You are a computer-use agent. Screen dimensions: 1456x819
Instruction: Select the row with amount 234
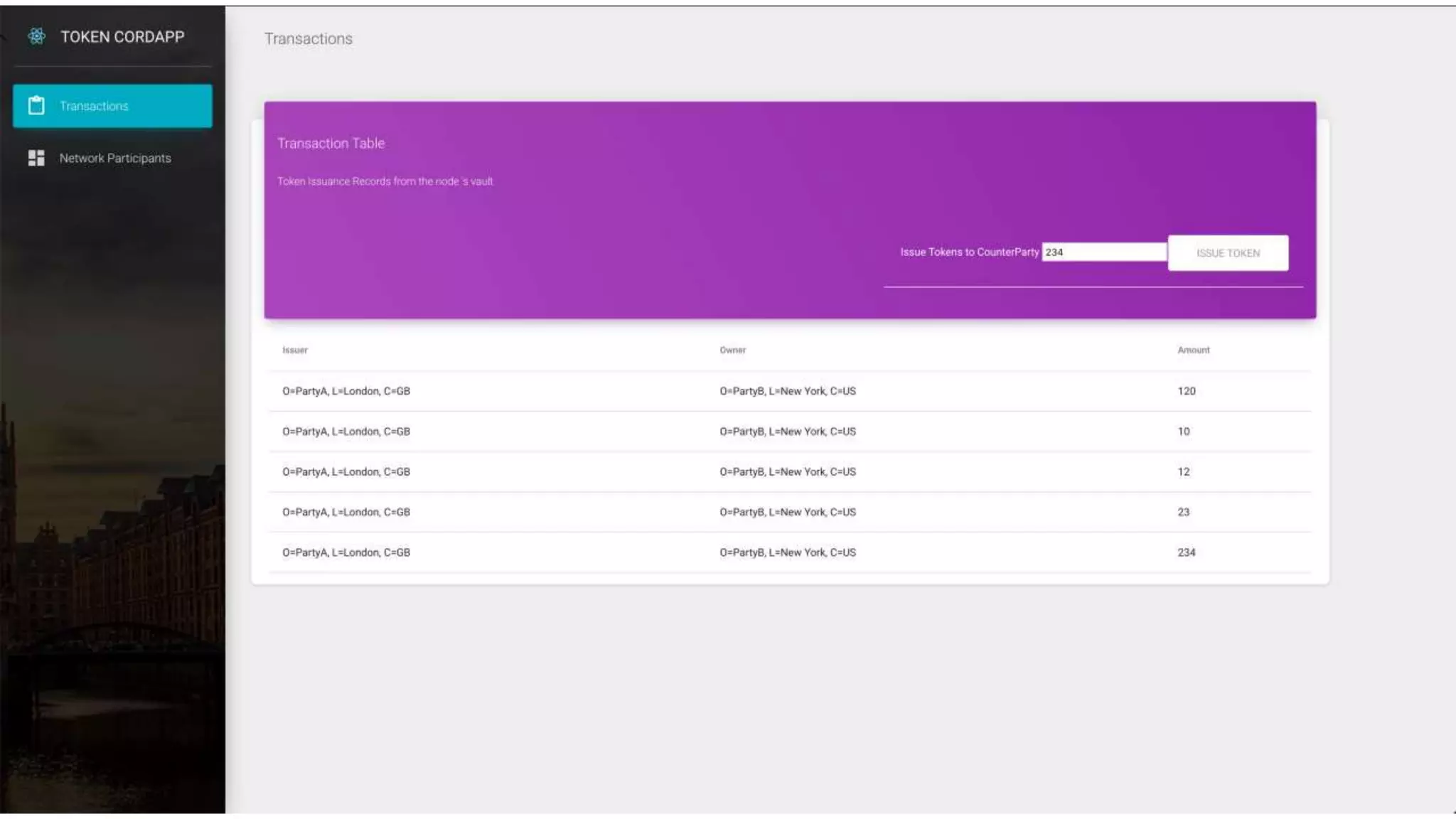[789, 552]
